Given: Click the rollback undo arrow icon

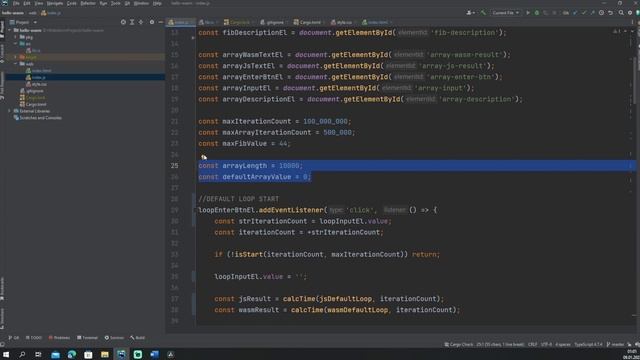Looking at the screenshot, I should (x=610, y=13).
